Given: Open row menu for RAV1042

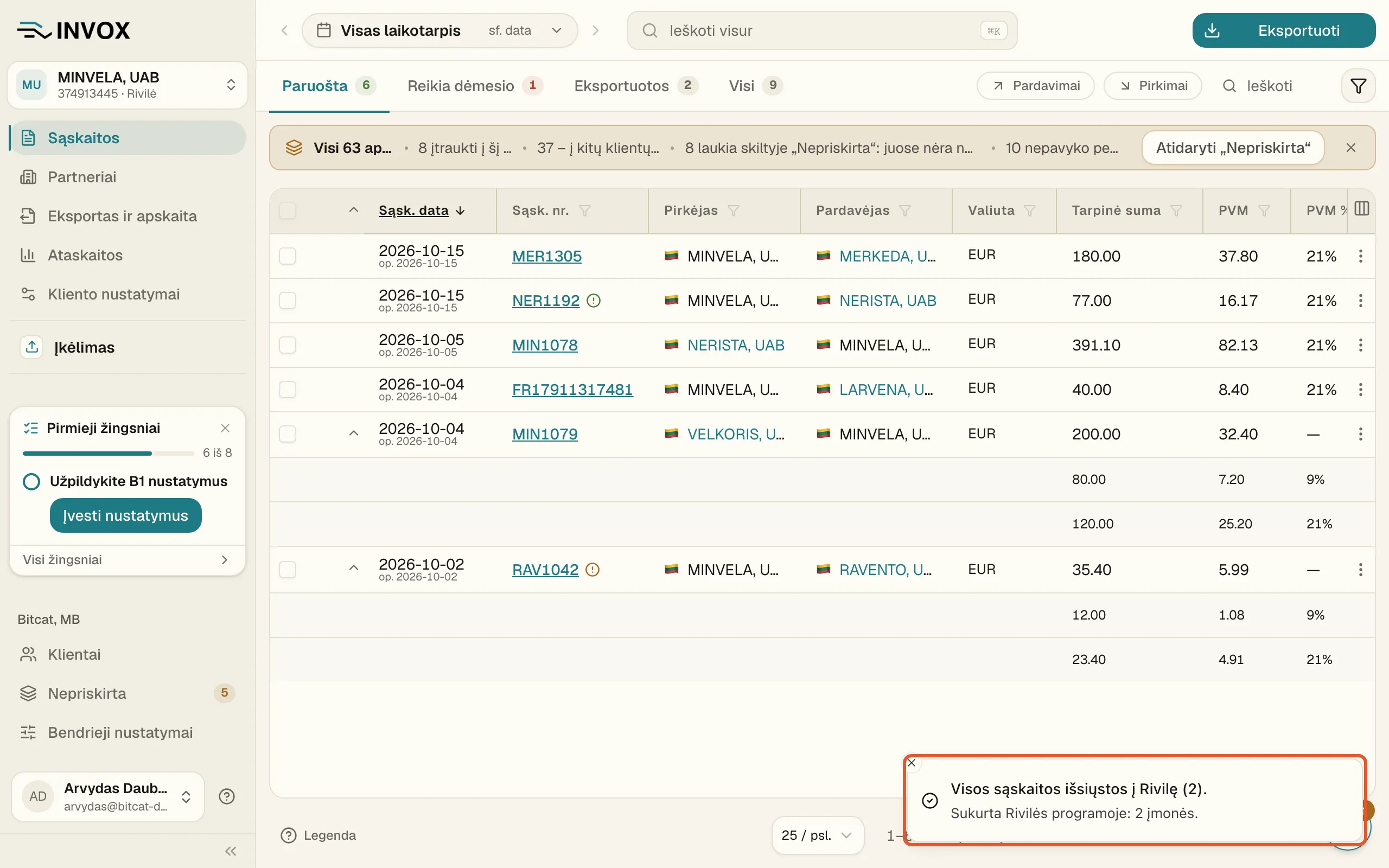Looking at the screenshot, I should [x=1360, y=570].
